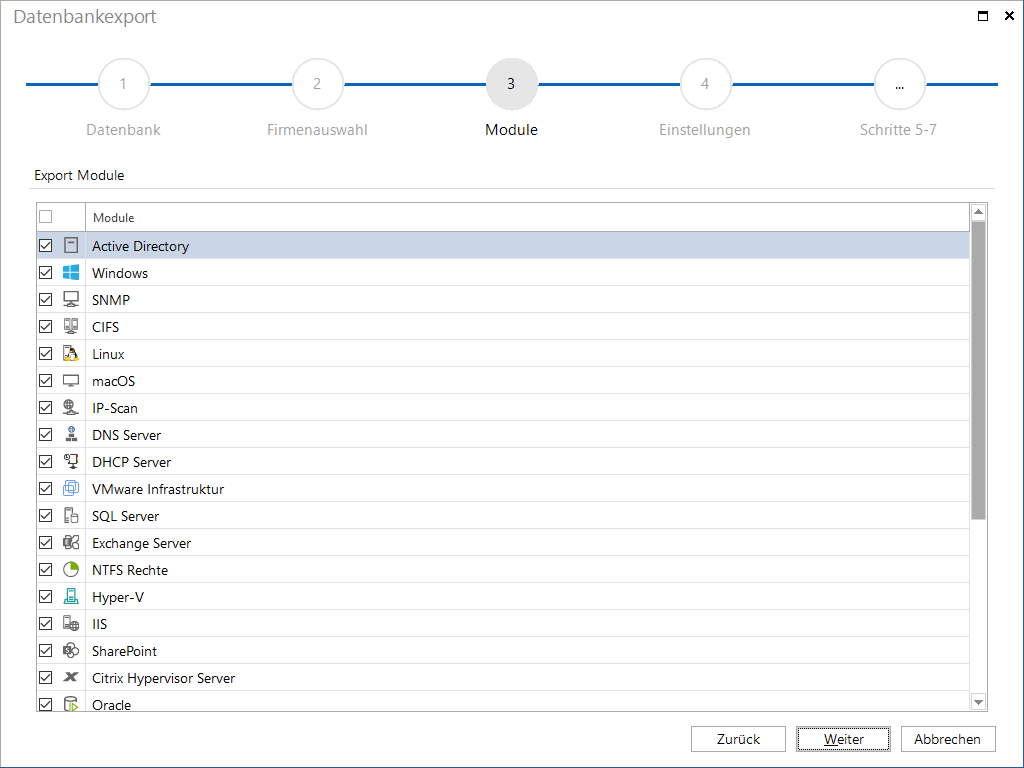
Task: Click the CIFS module icon
Action: (x=71, y=327)
